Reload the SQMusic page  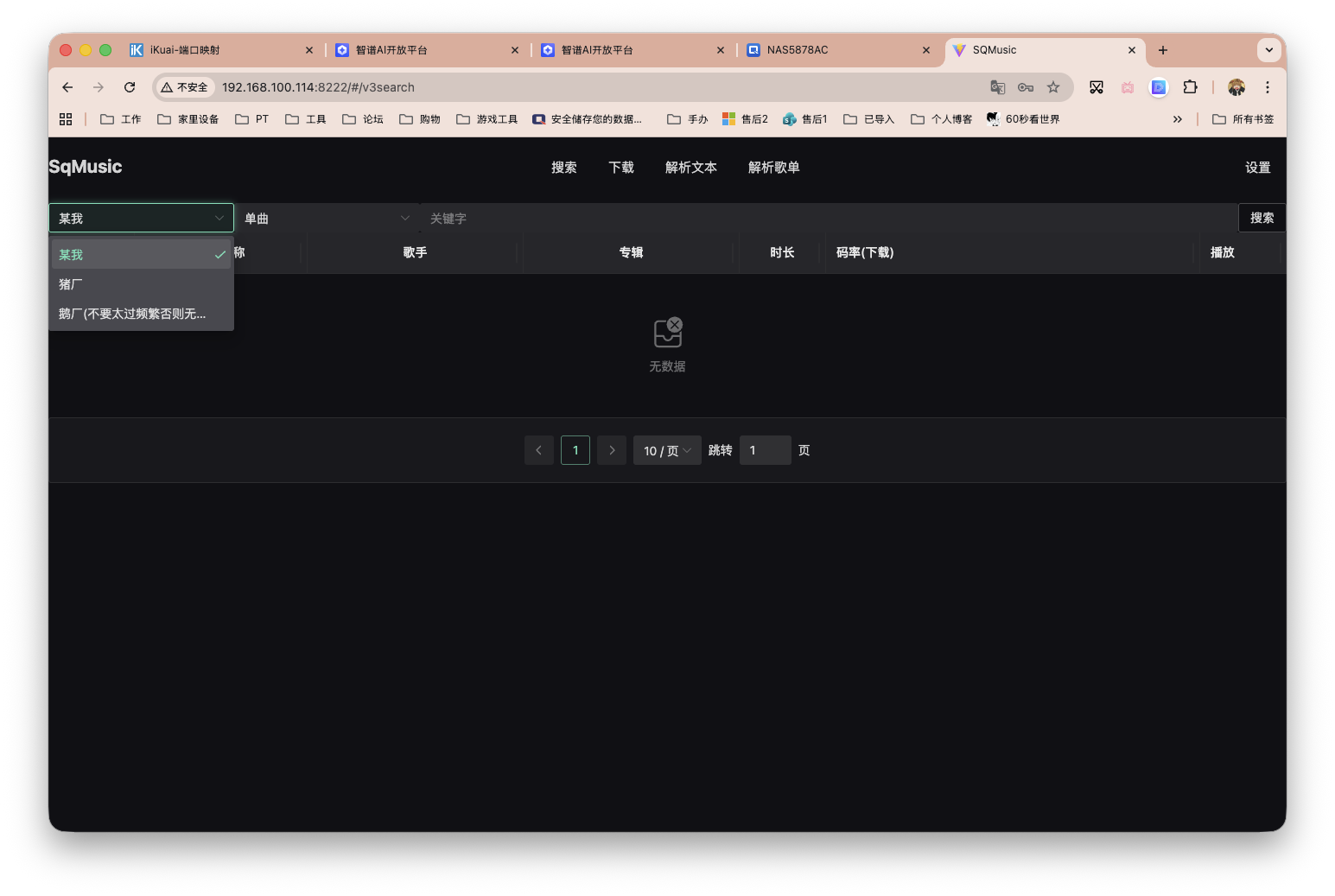129,86
